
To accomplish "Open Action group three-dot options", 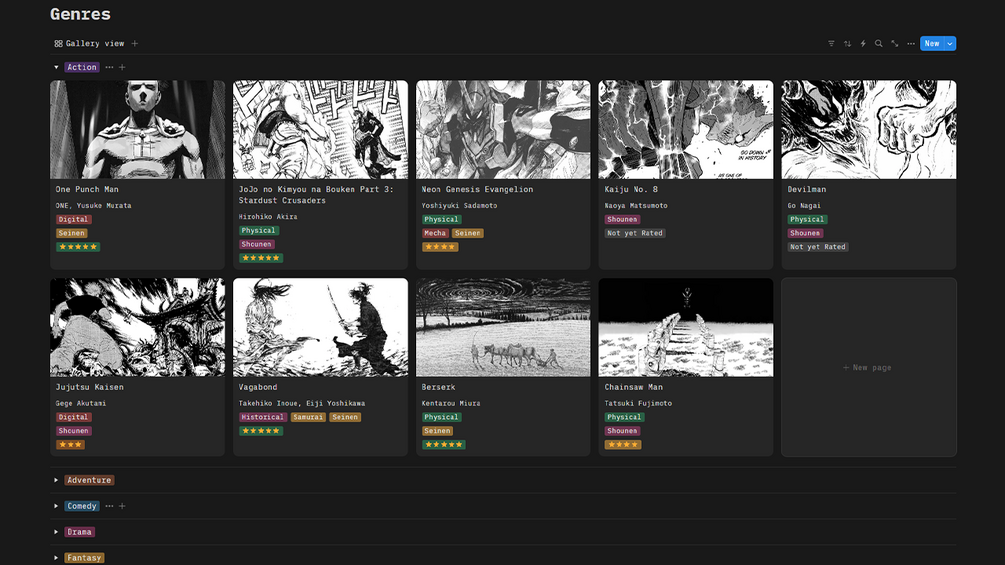I will [110, 67].
